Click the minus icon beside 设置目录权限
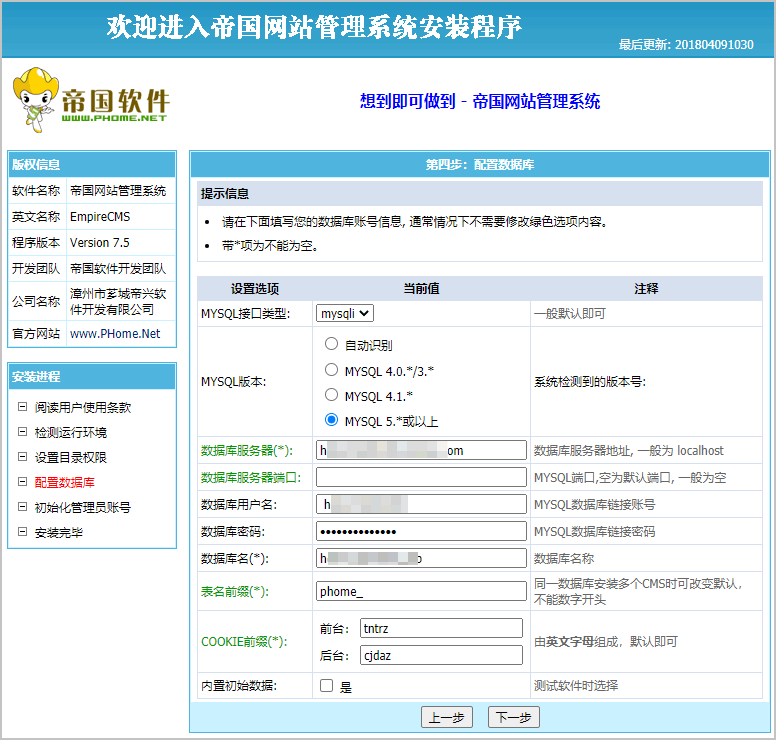Viewport: 776px width, 740px height. tap(22, 457)
